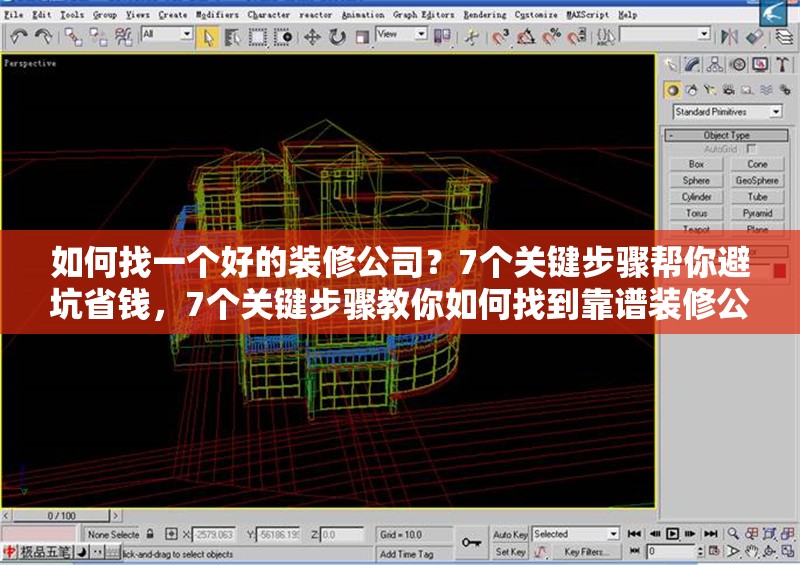
Task: Enable the AutoGrid checkbox
Action: click(752, 149)
